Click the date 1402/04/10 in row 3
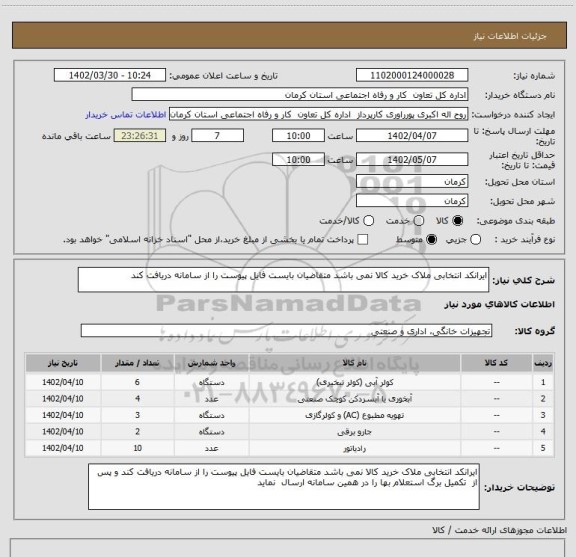 click(63, 415)
